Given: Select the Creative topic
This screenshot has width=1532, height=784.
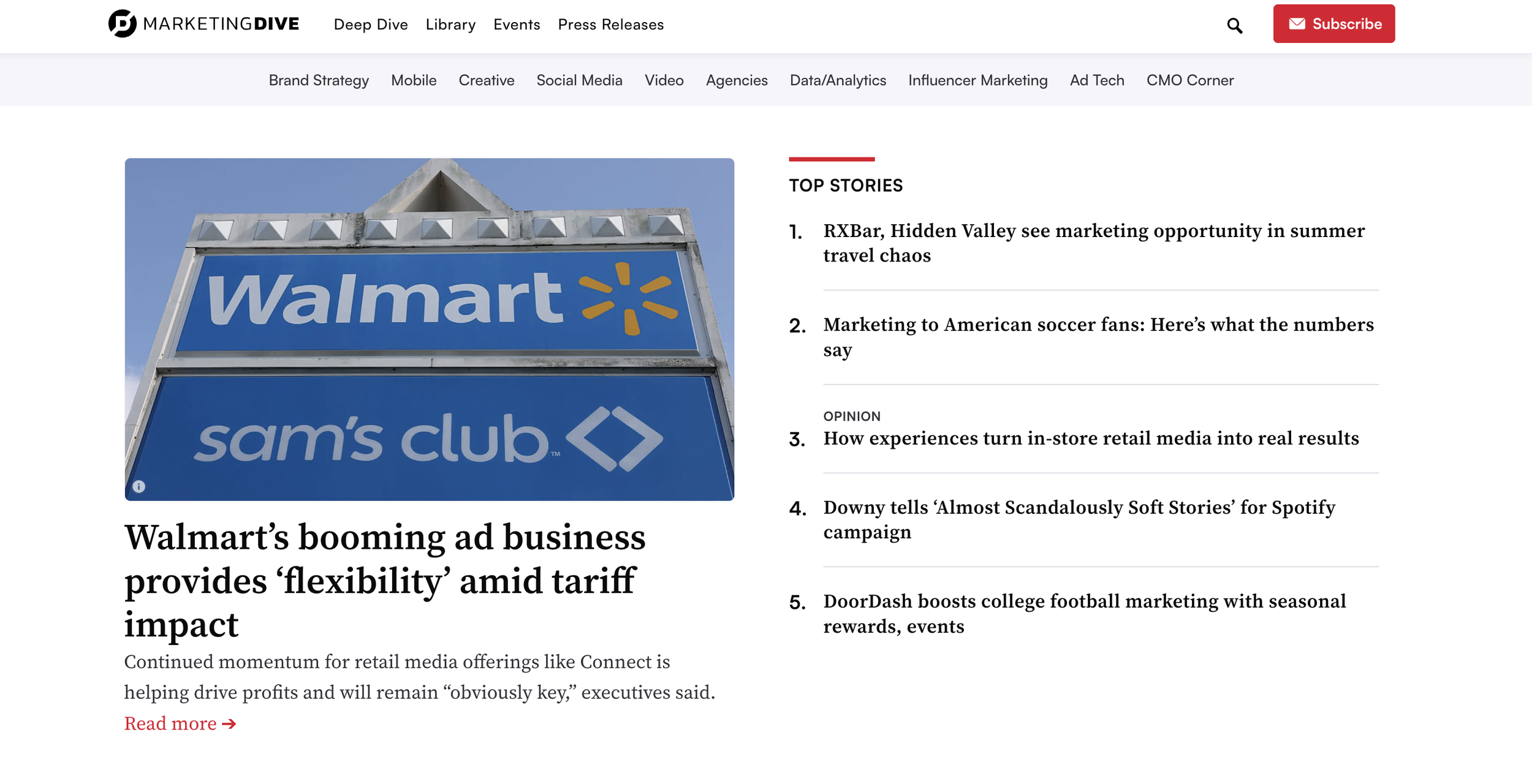Looking at the screenshot, I should [x=487, y=80].
